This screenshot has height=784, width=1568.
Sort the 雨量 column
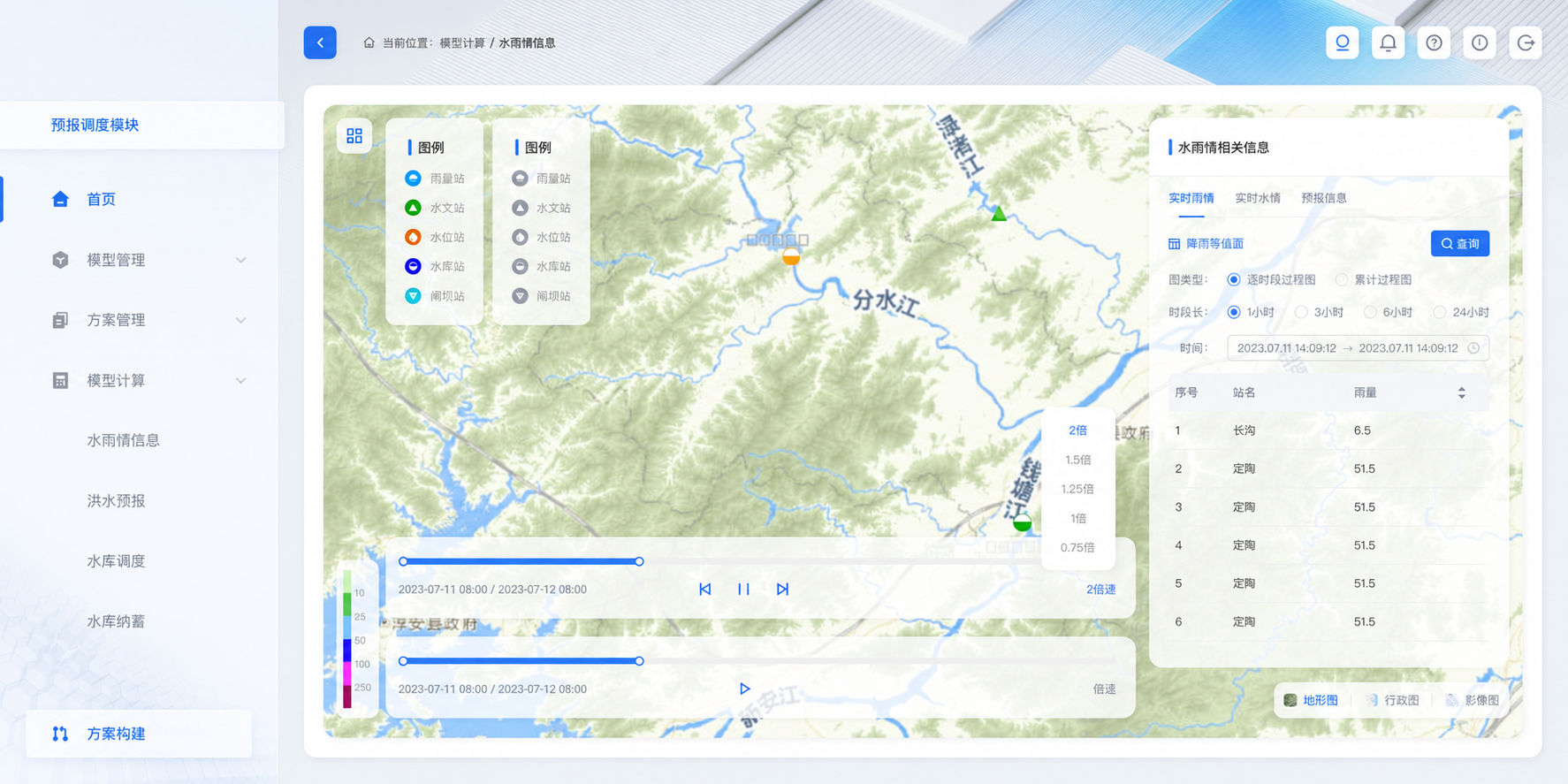tap(1461, 392)
